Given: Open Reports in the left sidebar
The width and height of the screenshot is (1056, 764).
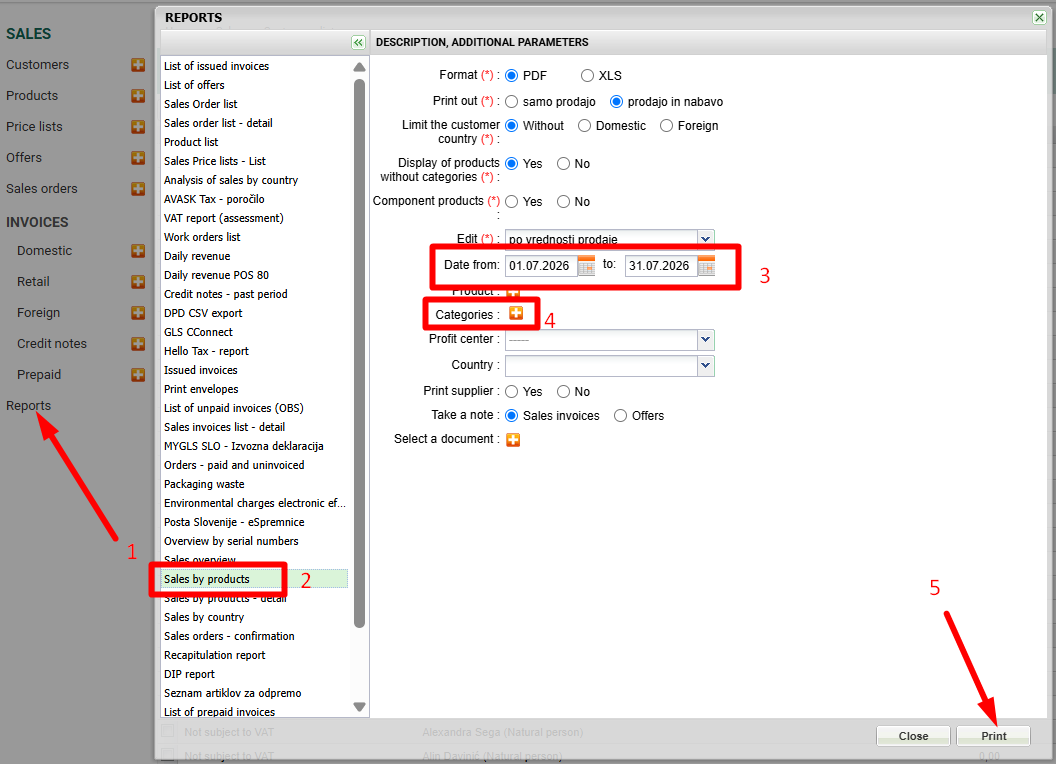Looking at the screenshot, I should (x=28, y=406).
